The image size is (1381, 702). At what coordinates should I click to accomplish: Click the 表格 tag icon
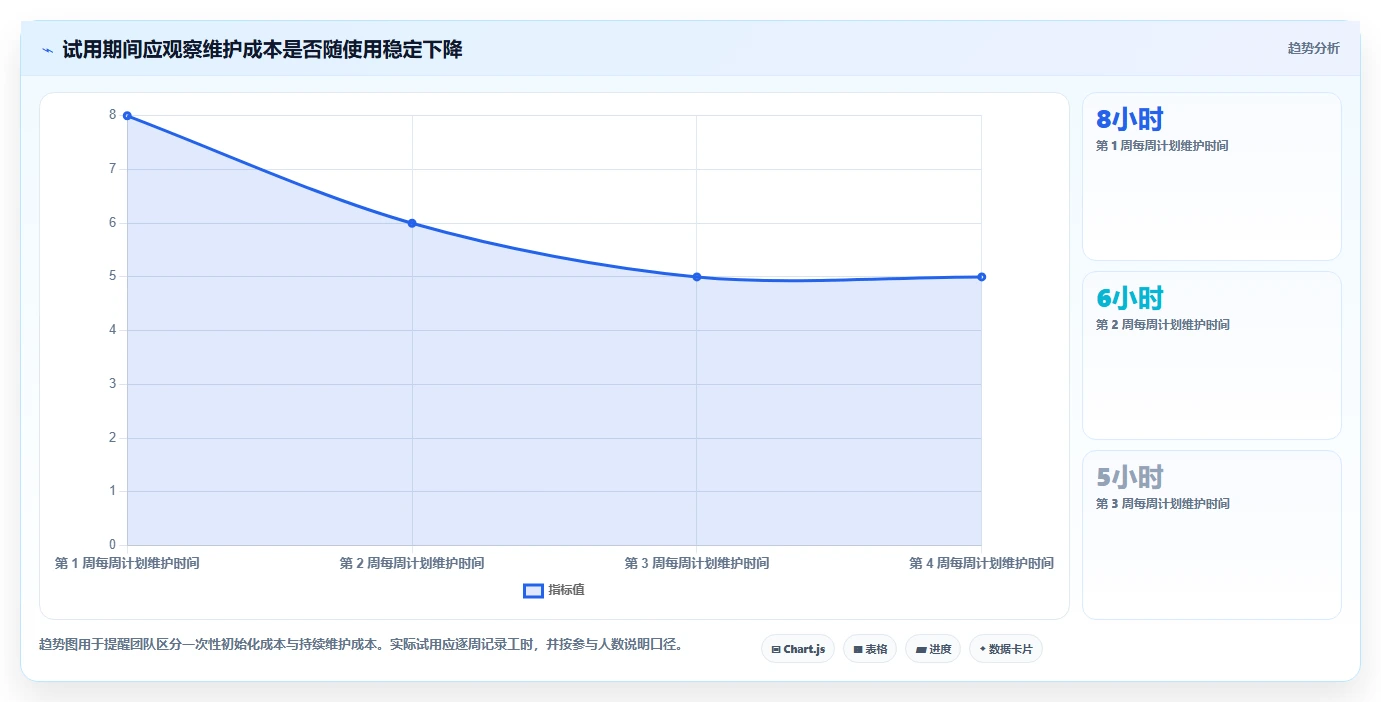(858, 650)
